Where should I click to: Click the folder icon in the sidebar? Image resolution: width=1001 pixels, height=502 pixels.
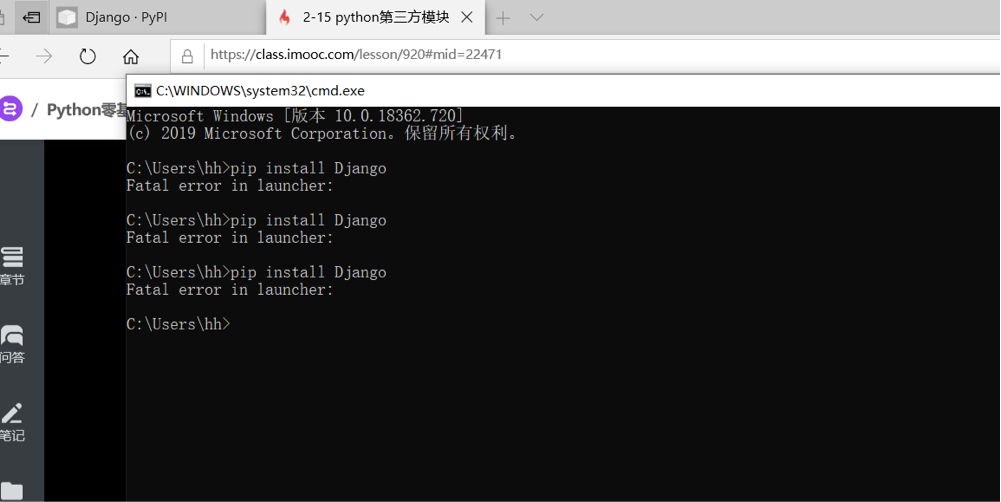coord(12,491)
